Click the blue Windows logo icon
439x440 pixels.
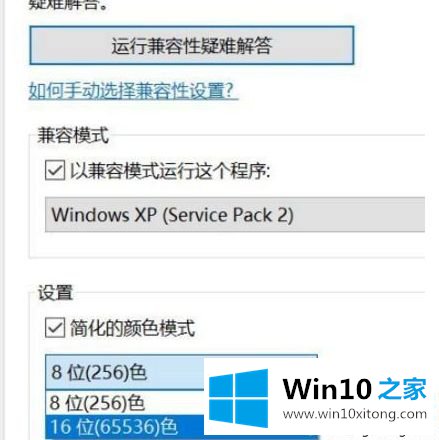point(239,398)
